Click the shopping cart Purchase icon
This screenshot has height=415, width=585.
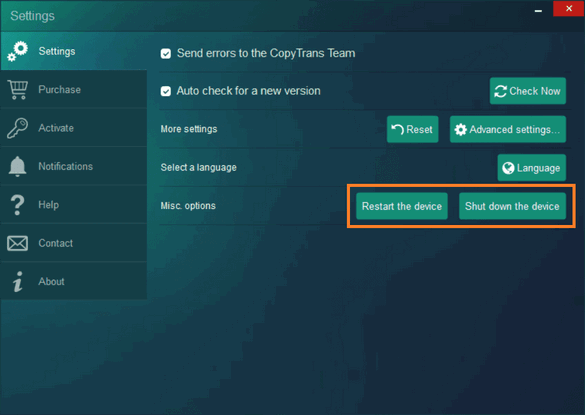(x=18, y=90)
